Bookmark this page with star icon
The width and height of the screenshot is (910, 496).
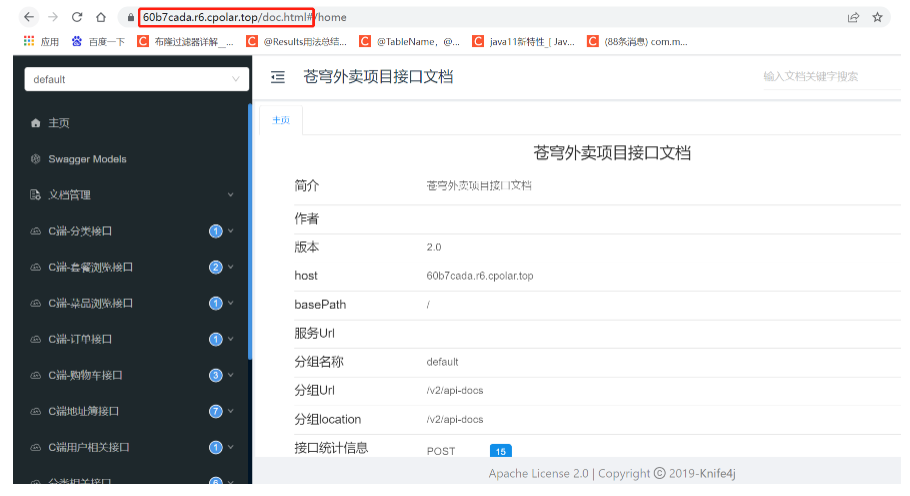878,17
